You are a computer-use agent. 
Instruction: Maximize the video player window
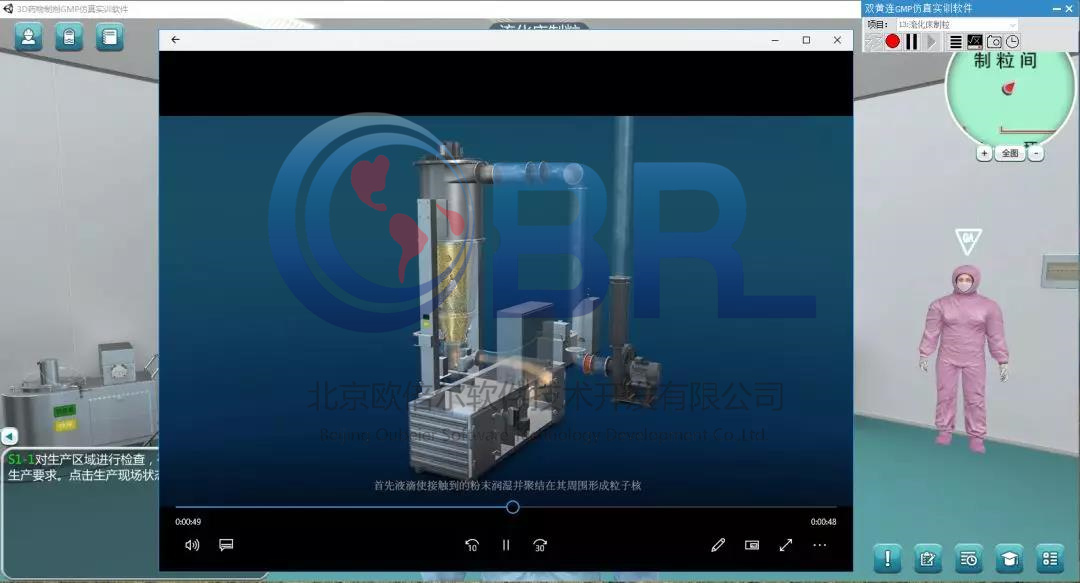(x=807, y=40)
